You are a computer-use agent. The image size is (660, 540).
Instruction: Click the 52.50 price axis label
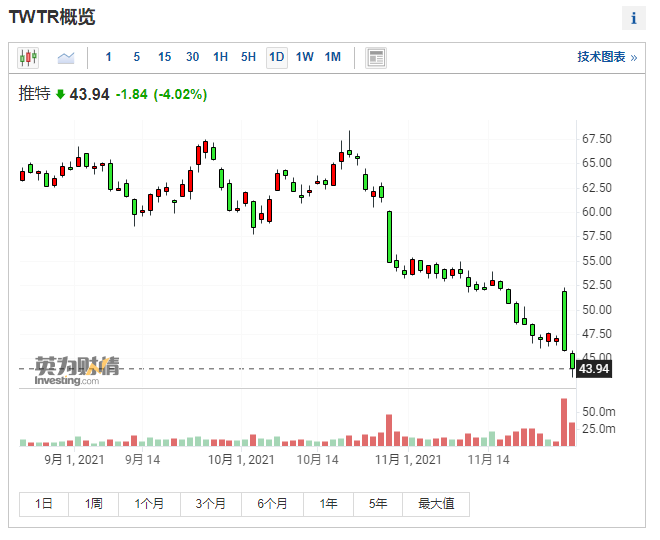click(596, 285)
